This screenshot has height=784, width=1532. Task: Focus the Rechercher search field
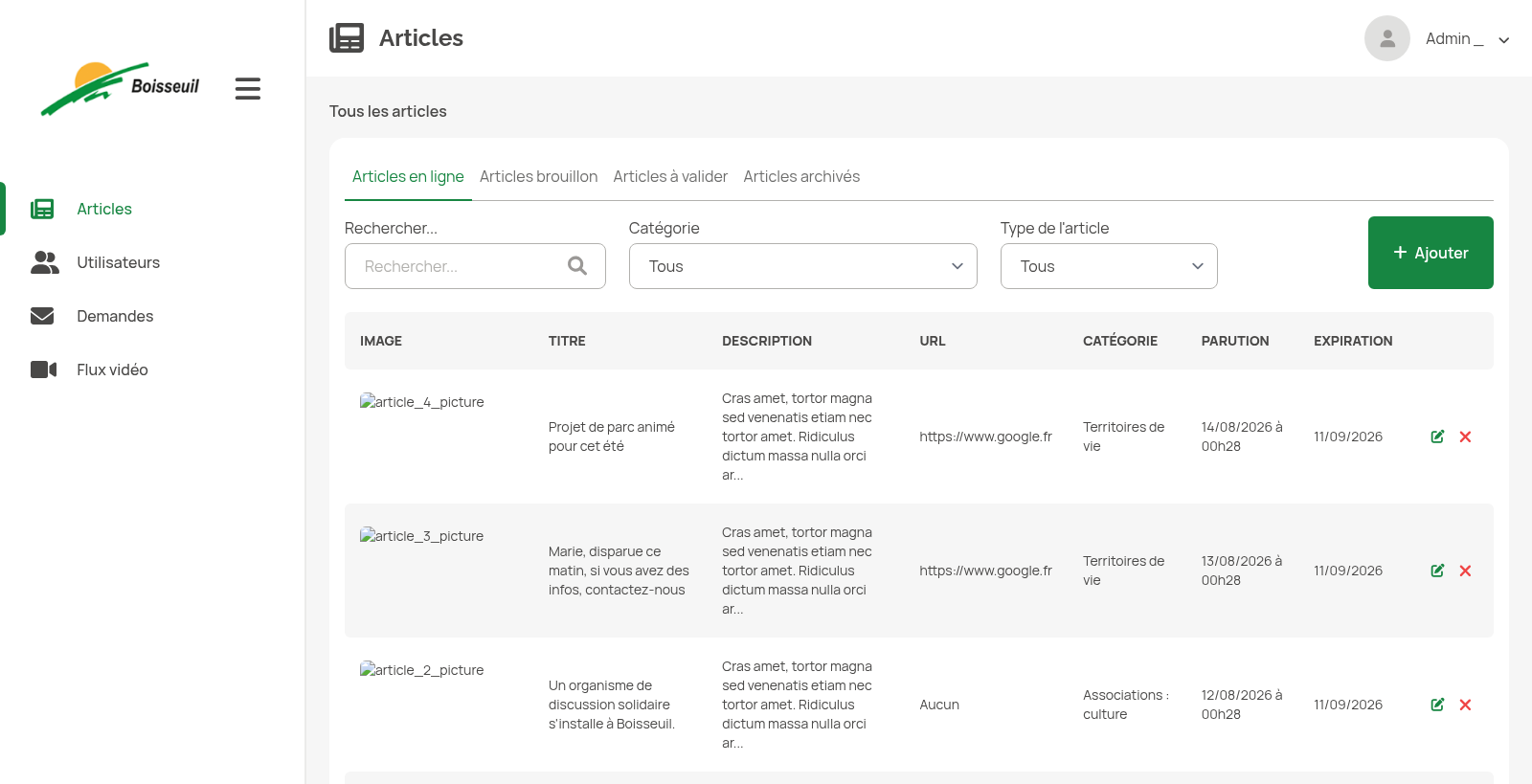(475, 266)
